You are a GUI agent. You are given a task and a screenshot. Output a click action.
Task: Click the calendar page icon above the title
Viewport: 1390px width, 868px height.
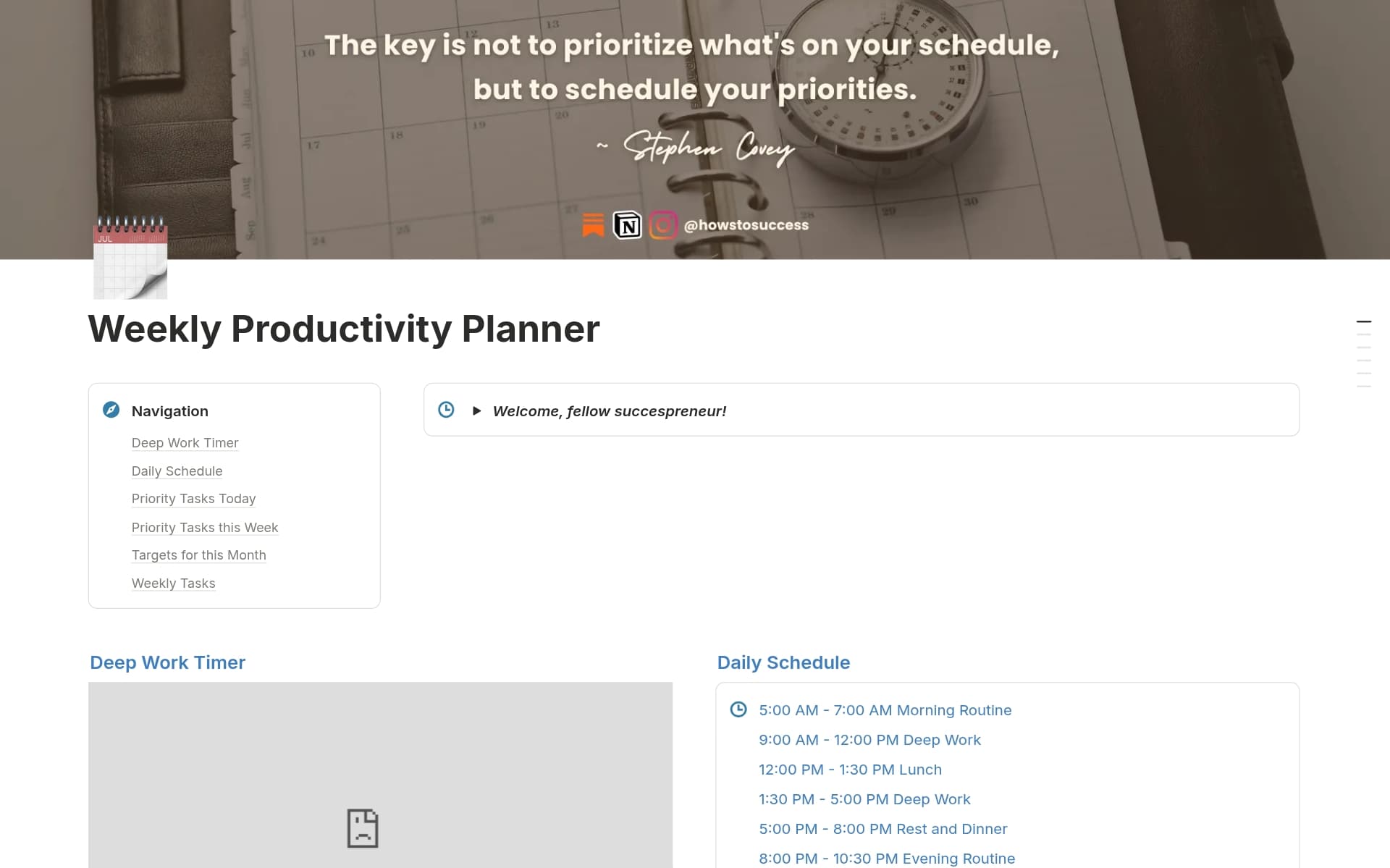click(x=130, y=258)
